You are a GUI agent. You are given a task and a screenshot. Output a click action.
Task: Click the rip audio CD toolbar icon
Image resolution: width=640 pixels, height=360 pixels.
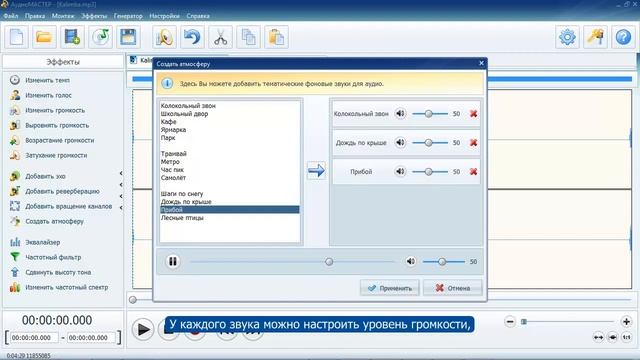(100, 37)
